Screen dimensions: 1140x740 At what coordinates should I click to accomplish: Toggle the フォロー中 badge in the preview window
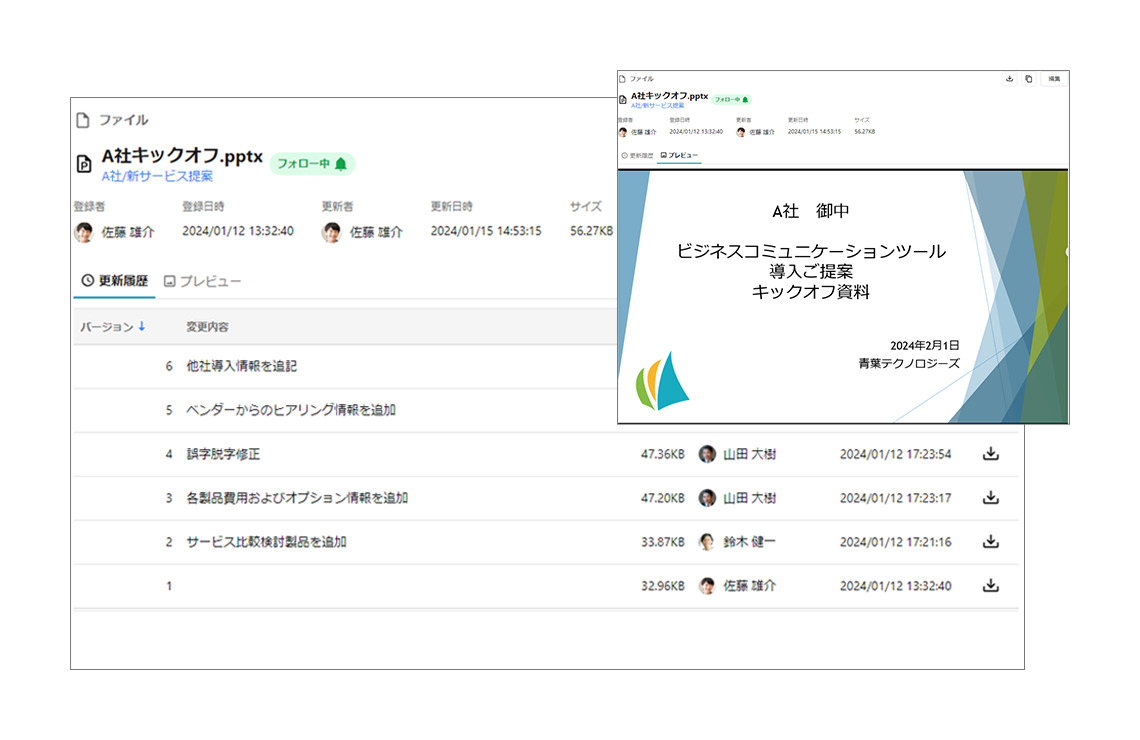point(731,100)
